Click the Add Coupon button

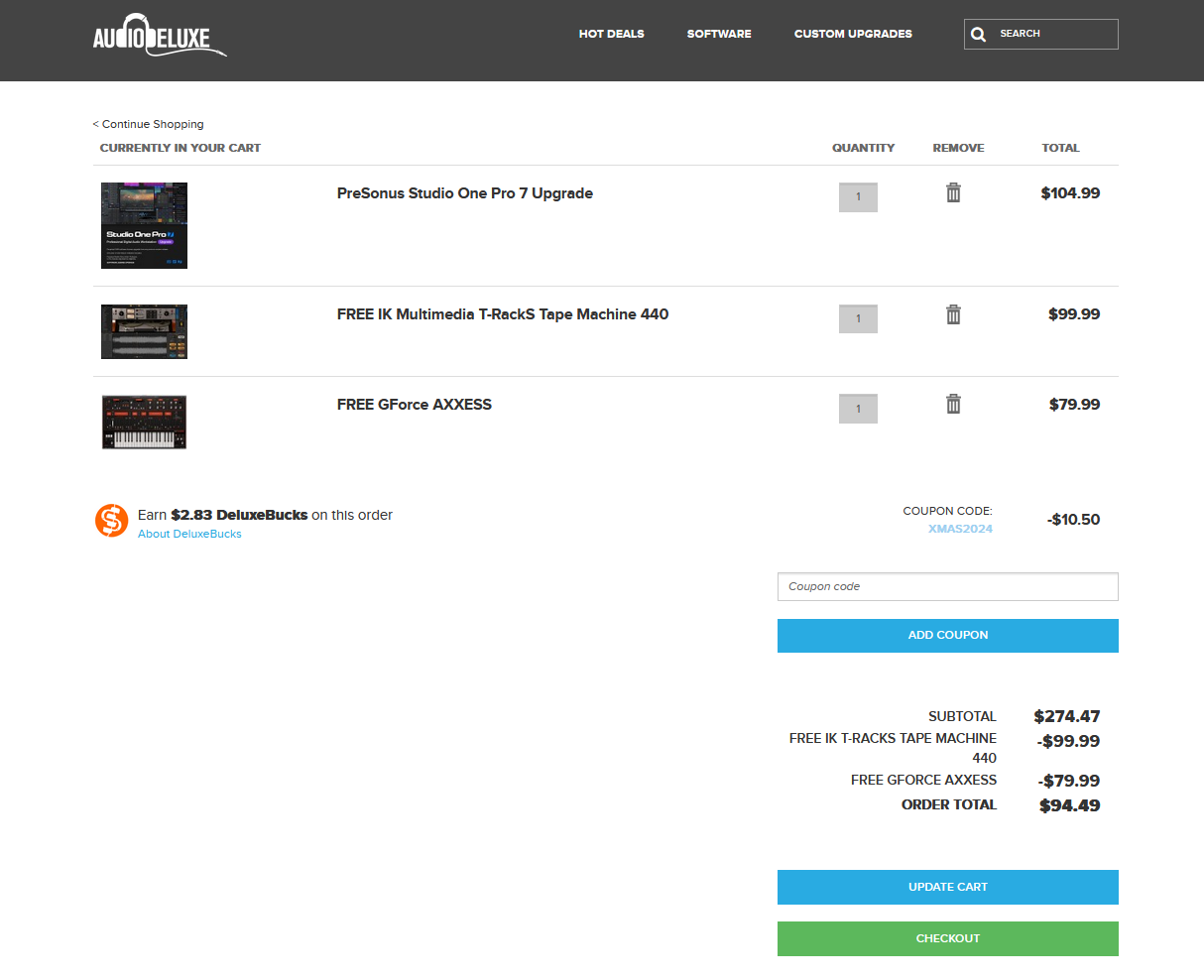[948, 636]
